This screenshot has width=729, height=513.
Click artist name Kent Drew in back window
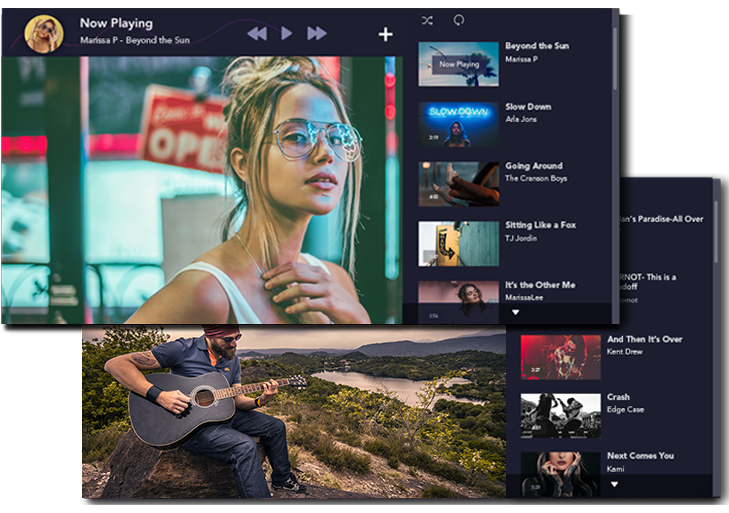[x=624, y=352]
